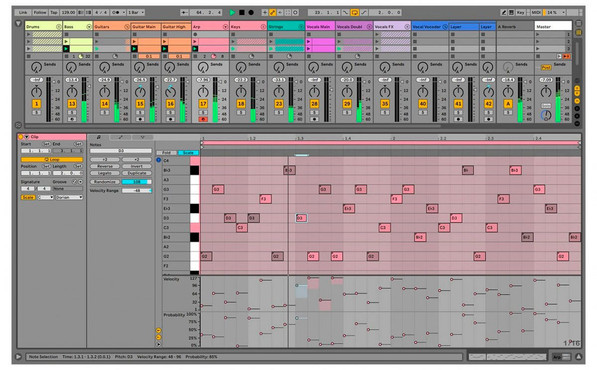Unfold the Drums group track
Viewport: 597px width, 370px height.
pyautogui.click(x=59, y=27)
